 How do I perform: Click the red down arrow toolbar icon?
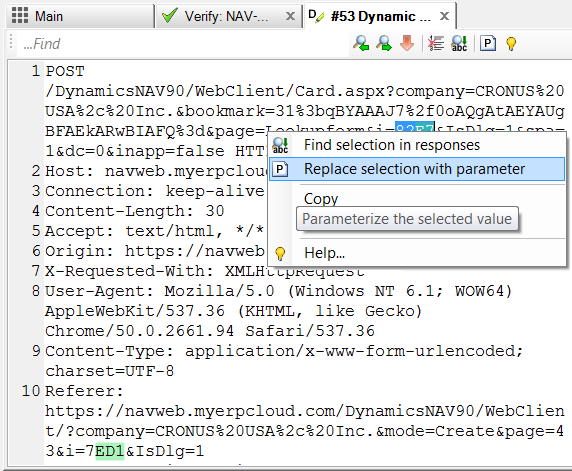(406, 43)
